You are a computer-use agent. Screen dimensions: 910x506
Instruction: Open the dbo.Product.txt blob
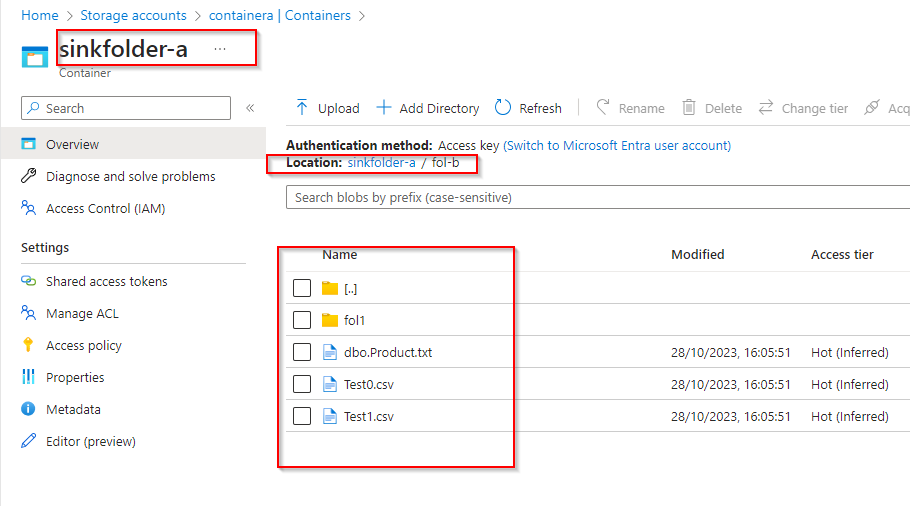(x=388, y=352)
